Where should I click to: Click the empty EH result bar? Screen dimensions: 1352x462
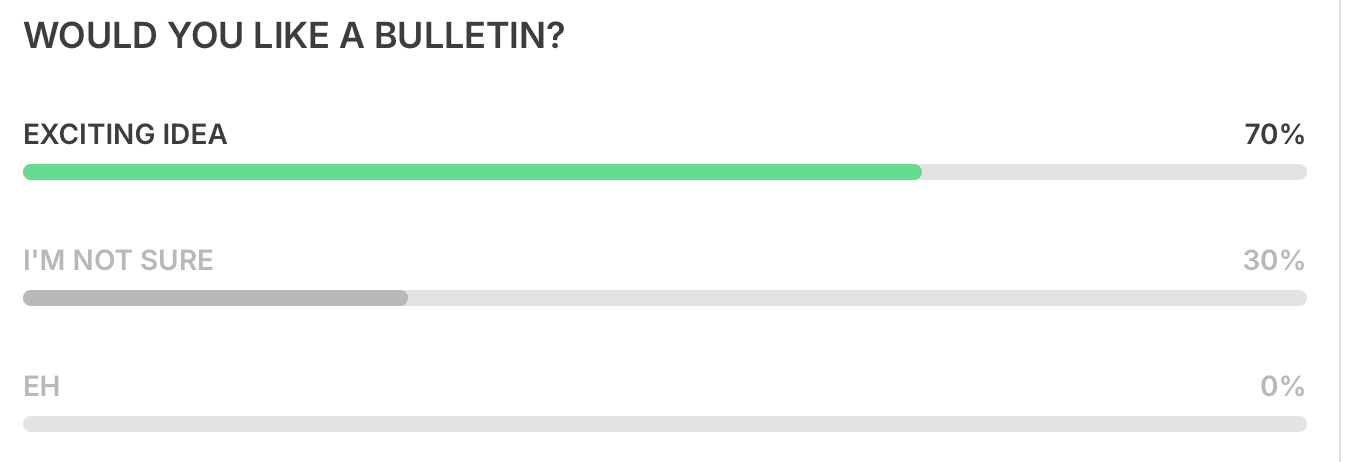point(665,424)
